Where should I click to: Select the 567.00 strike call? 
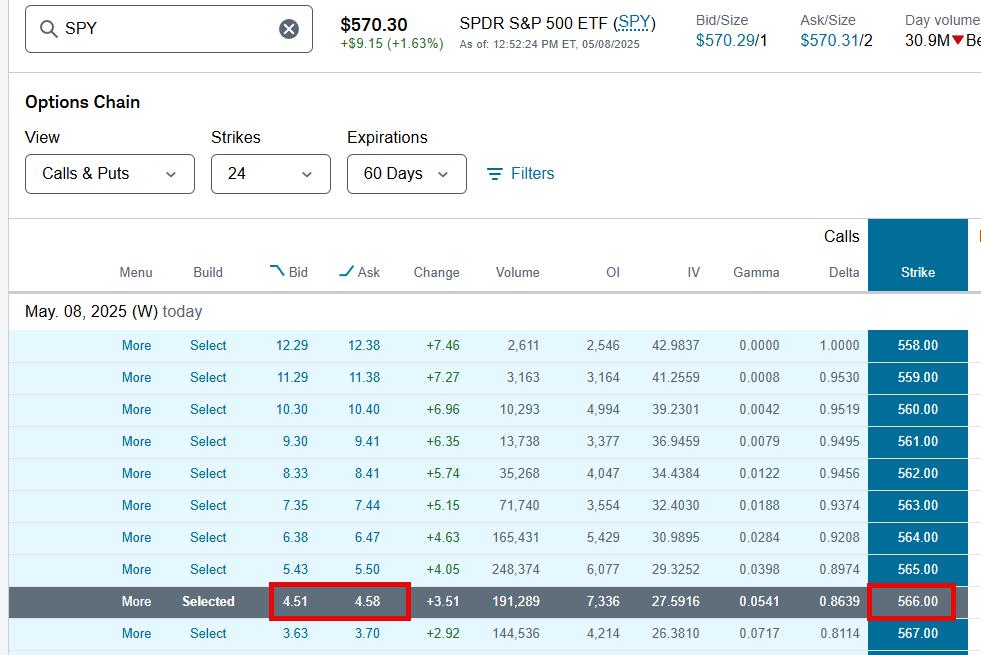coord(208,634)
